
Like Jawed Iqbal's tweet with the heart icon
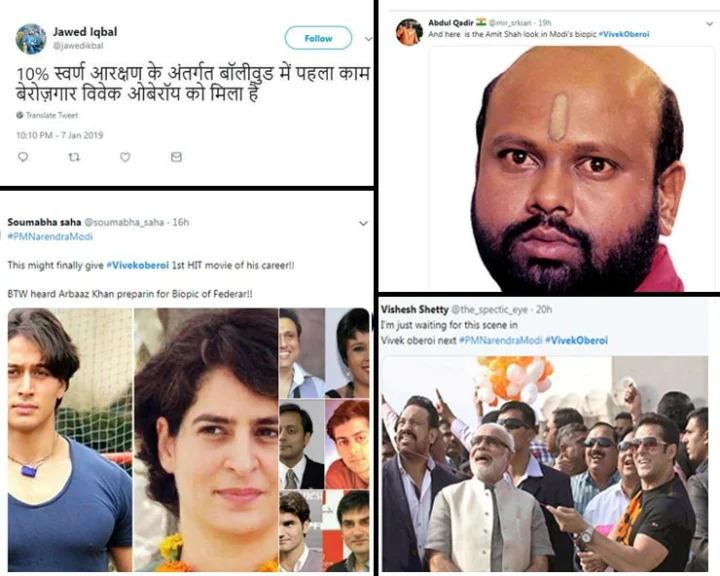[x=125, y=157]
